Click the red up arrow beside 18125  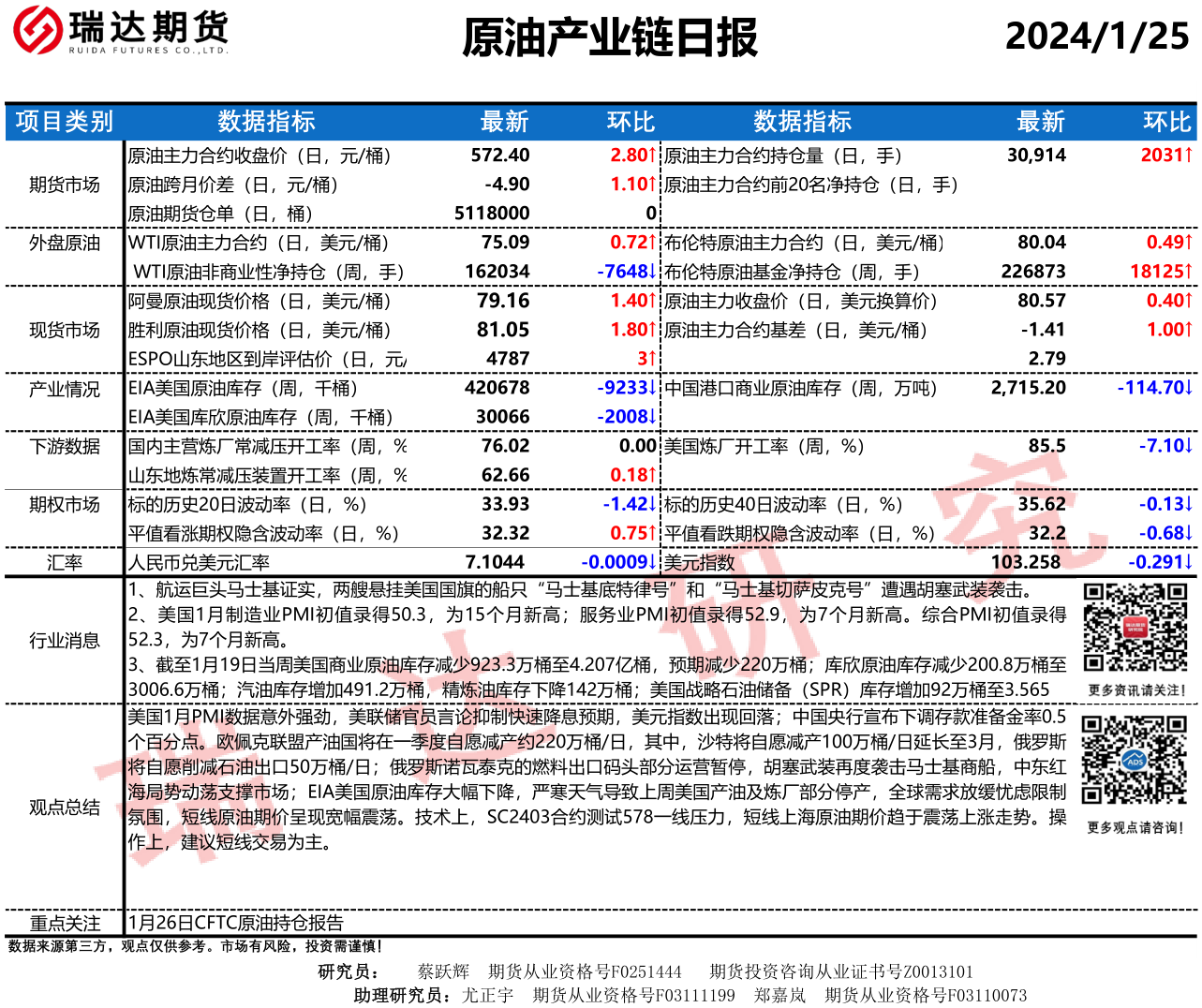[x=1189, y=272]
